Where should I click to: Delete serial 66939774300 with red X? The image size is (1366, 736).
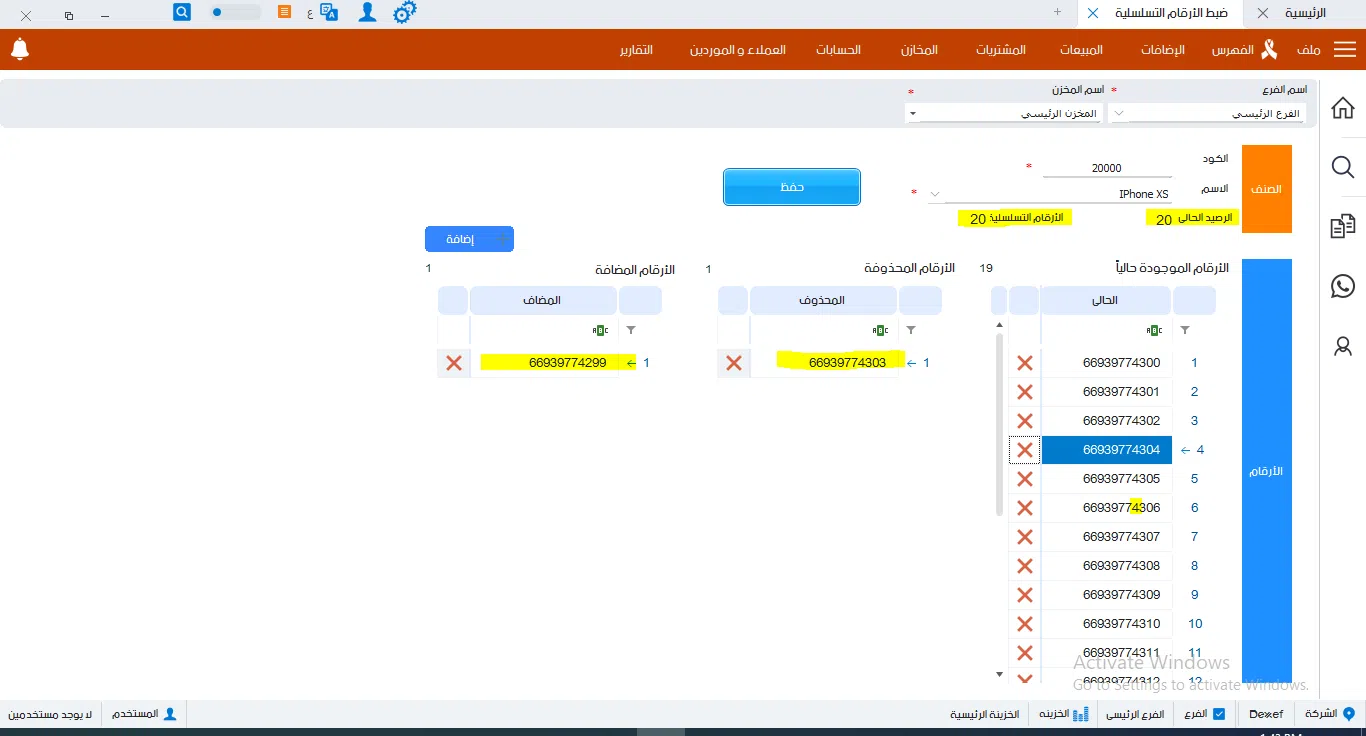[x=1024, y=363]
